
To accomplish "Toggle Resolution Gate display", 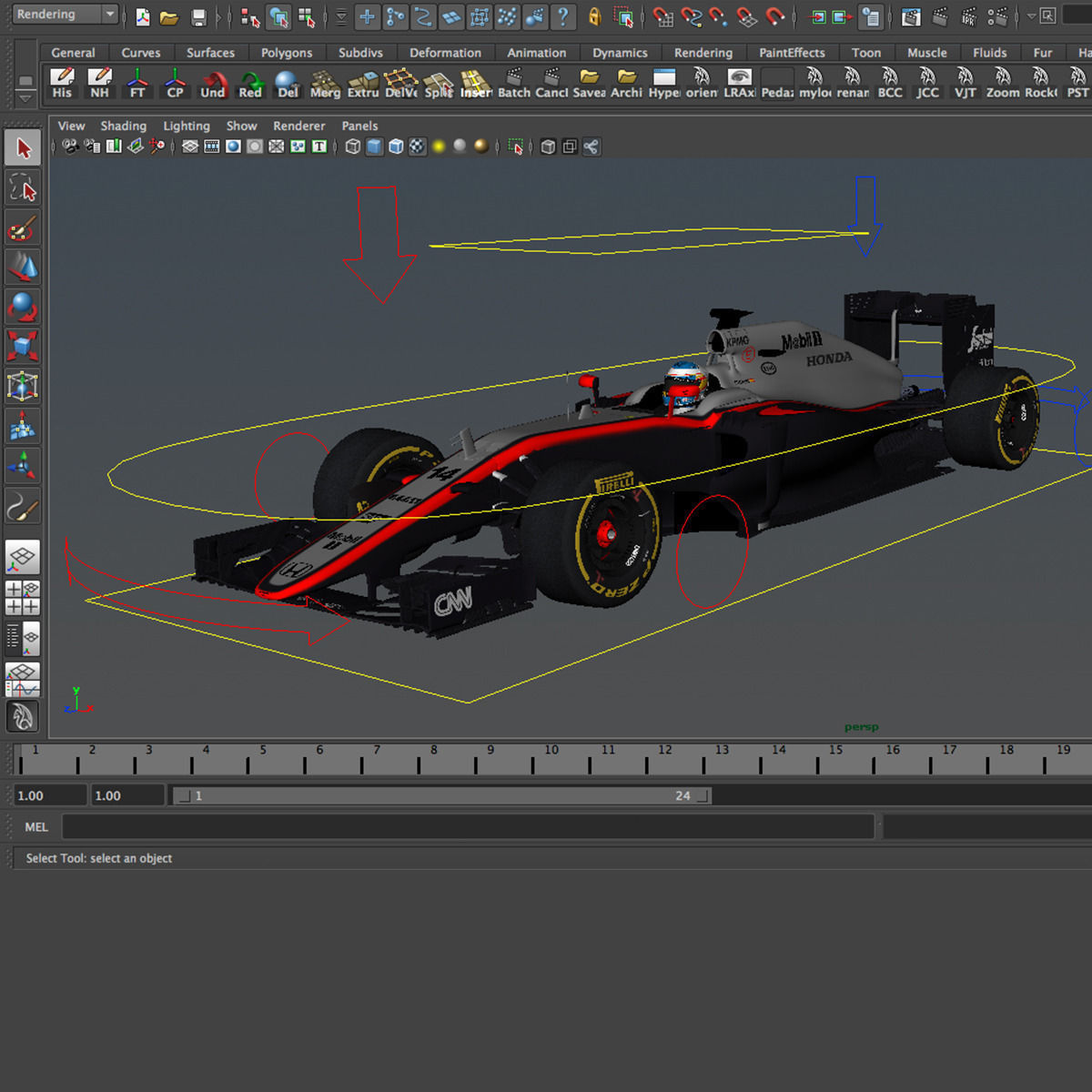I will click(233, 147).
